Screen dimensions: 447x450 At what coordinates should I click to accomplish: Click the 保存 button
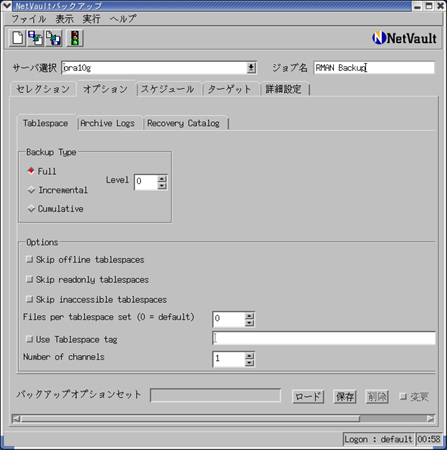(345, 396)
